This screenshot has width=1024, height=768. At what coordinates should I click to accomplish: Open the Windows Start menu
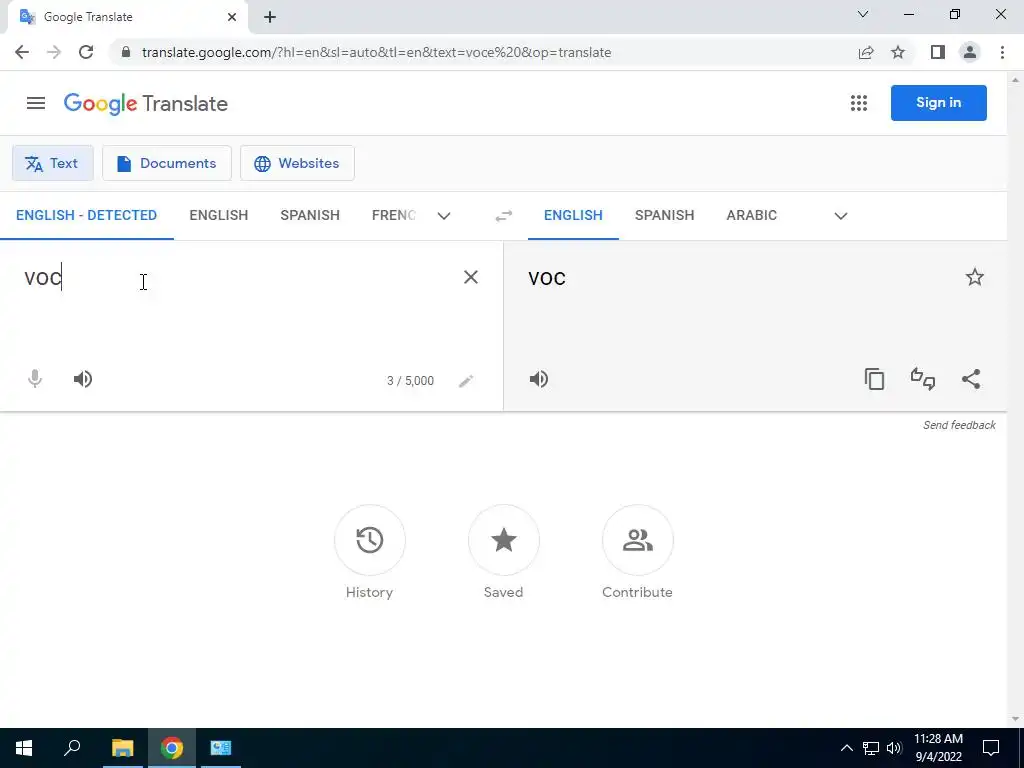[24, 748]
